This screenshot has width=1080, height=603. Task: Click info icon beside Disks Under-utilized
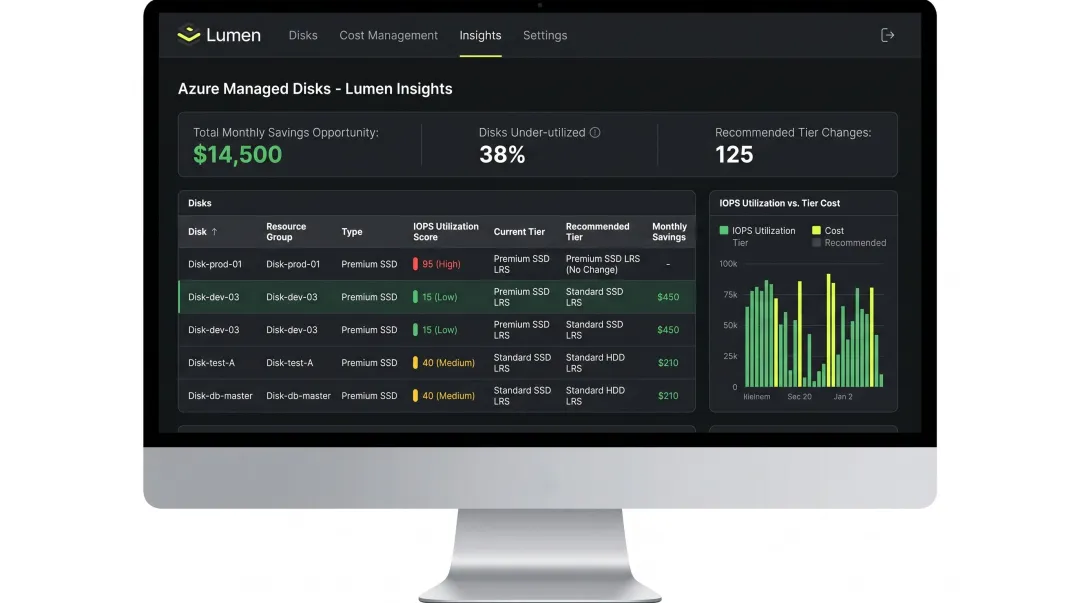point(594,132)
